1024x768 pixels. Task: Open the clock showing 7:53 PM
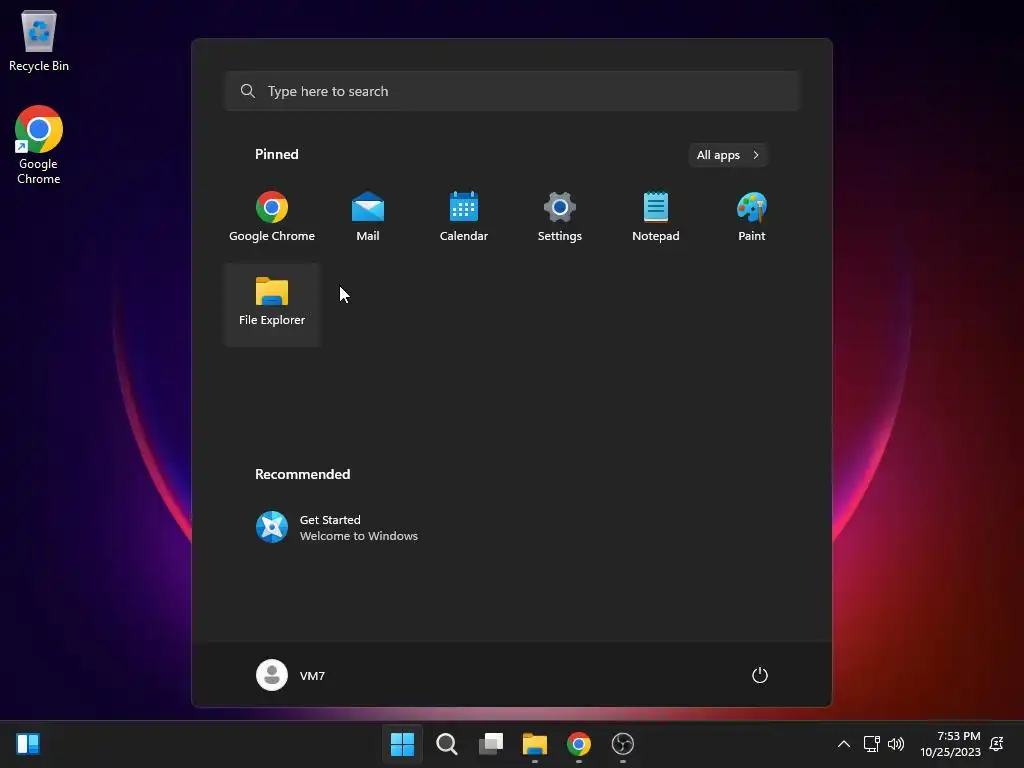point(950,744)
